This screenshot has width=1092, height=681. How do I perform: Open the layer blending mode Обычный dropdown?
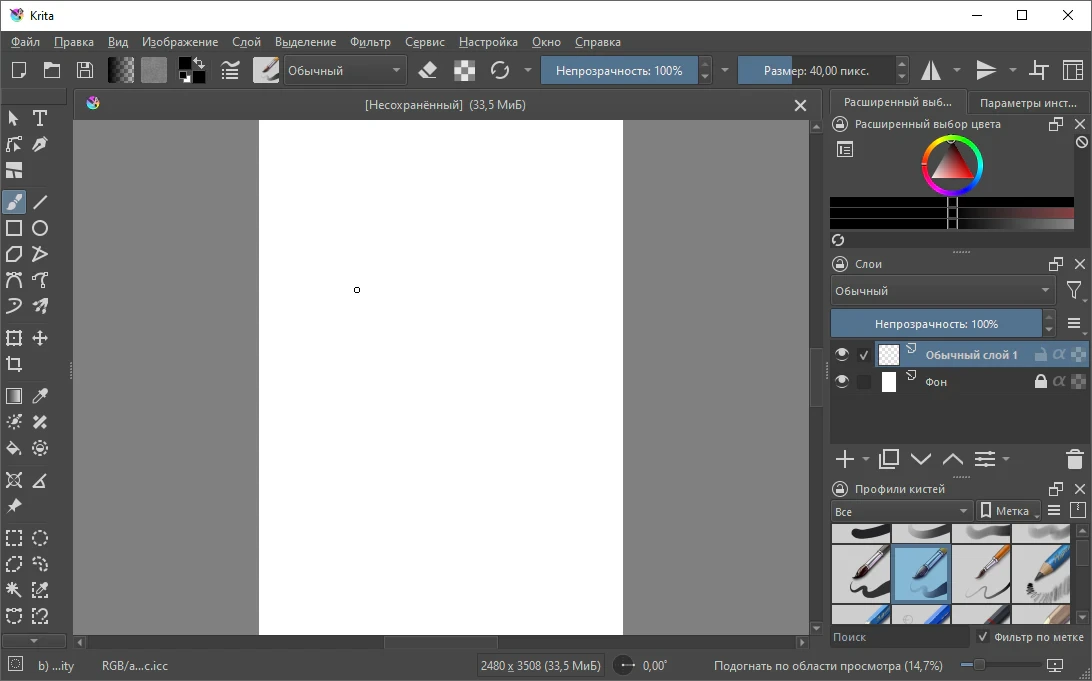[x=943, y=291]
